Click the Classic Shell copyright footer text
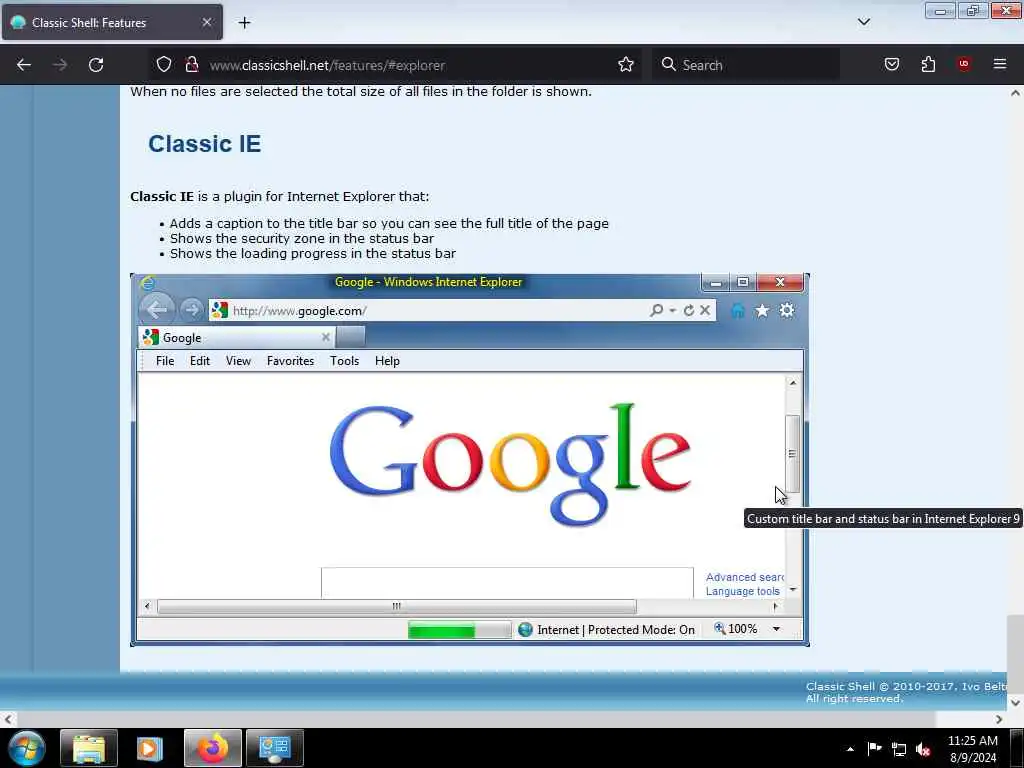The height and width of the screenshot is (768, 1024). point(906,692)
